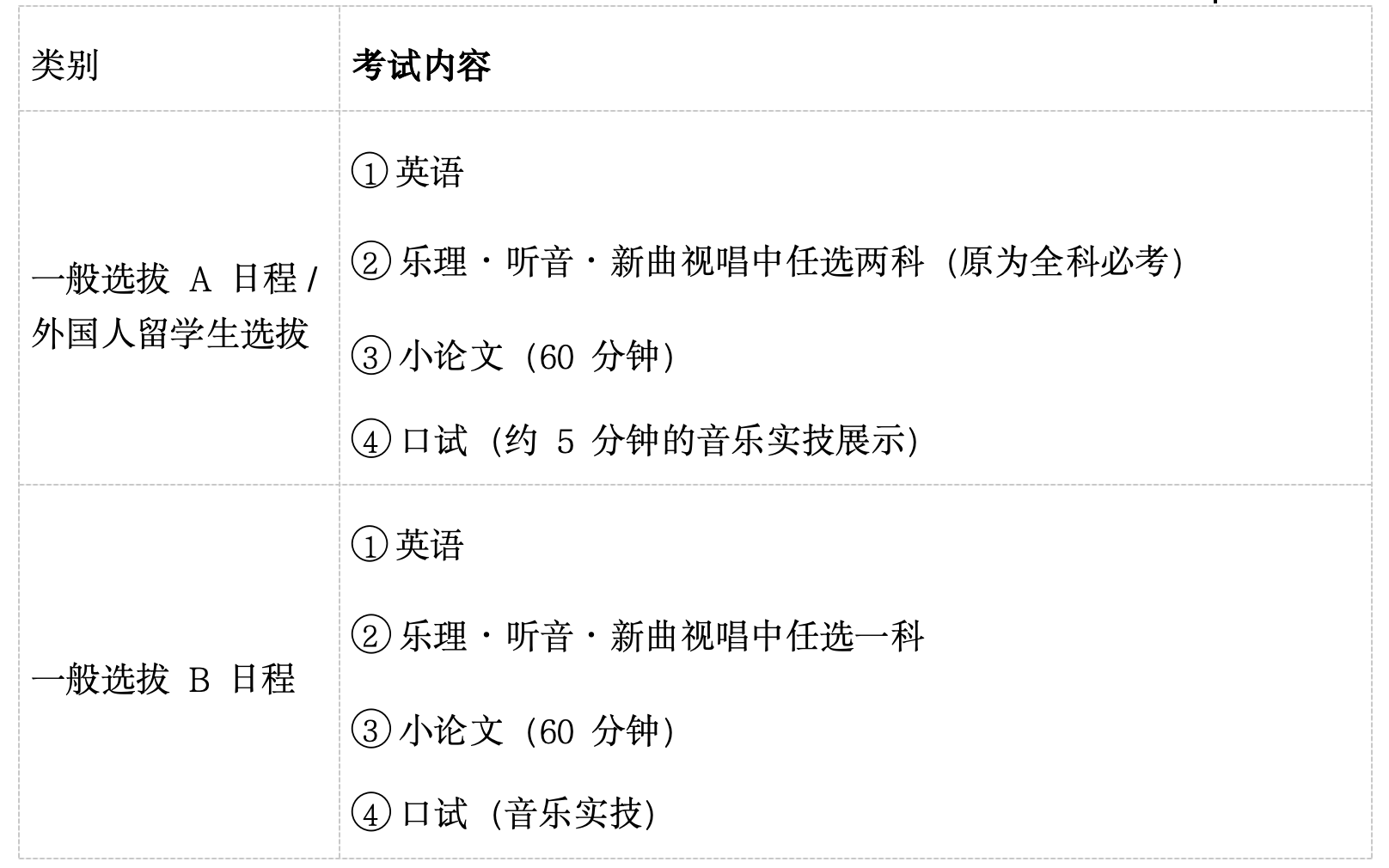Click the 考试内容 header cell
This screenshot has height=868, width=1389.
[855, 59]
